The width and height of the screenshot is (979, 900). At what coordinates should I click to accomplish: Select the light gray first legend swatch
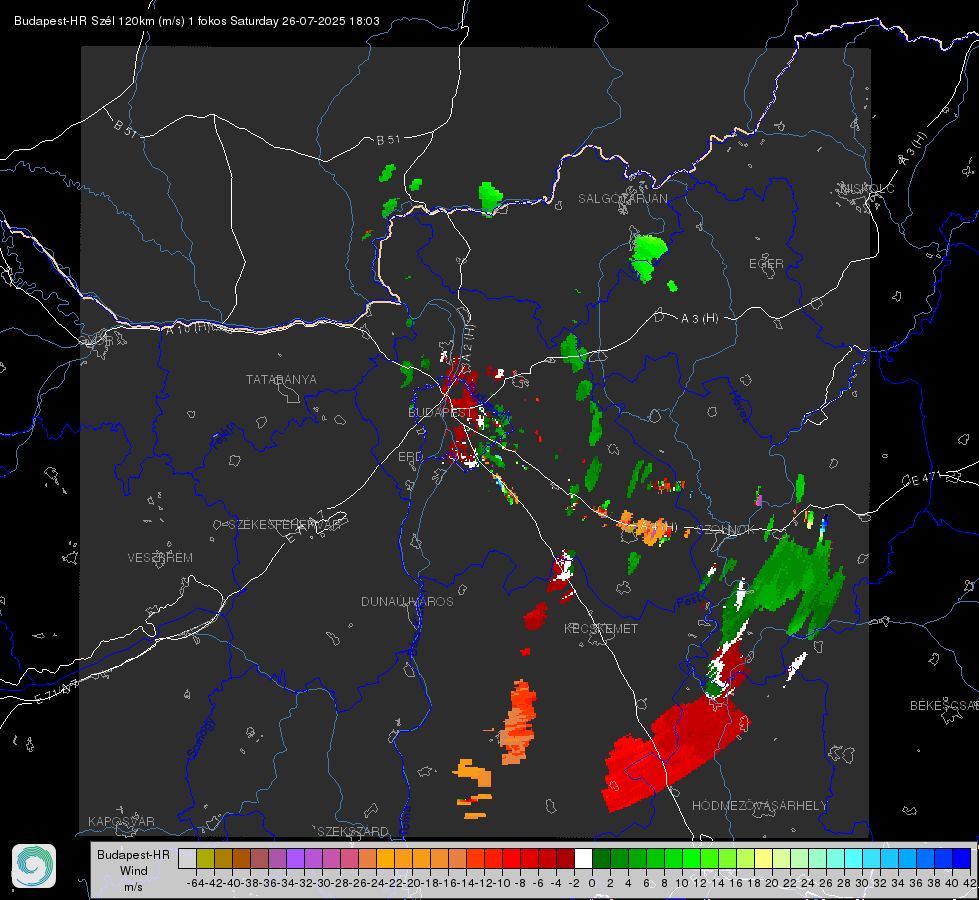click(x=187, y=859)
